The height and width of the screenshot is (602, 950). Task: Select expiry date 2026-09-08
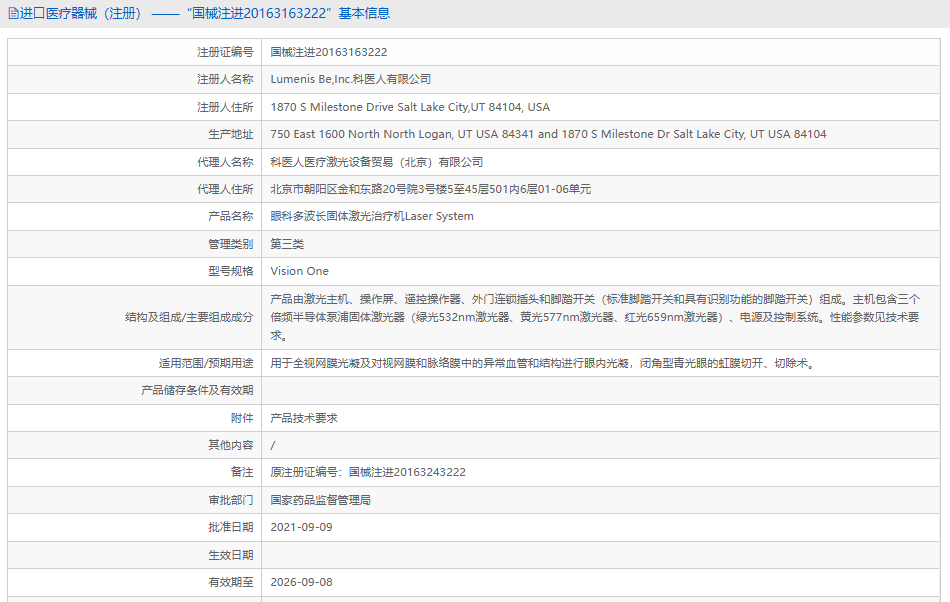[x=301, y=582]
